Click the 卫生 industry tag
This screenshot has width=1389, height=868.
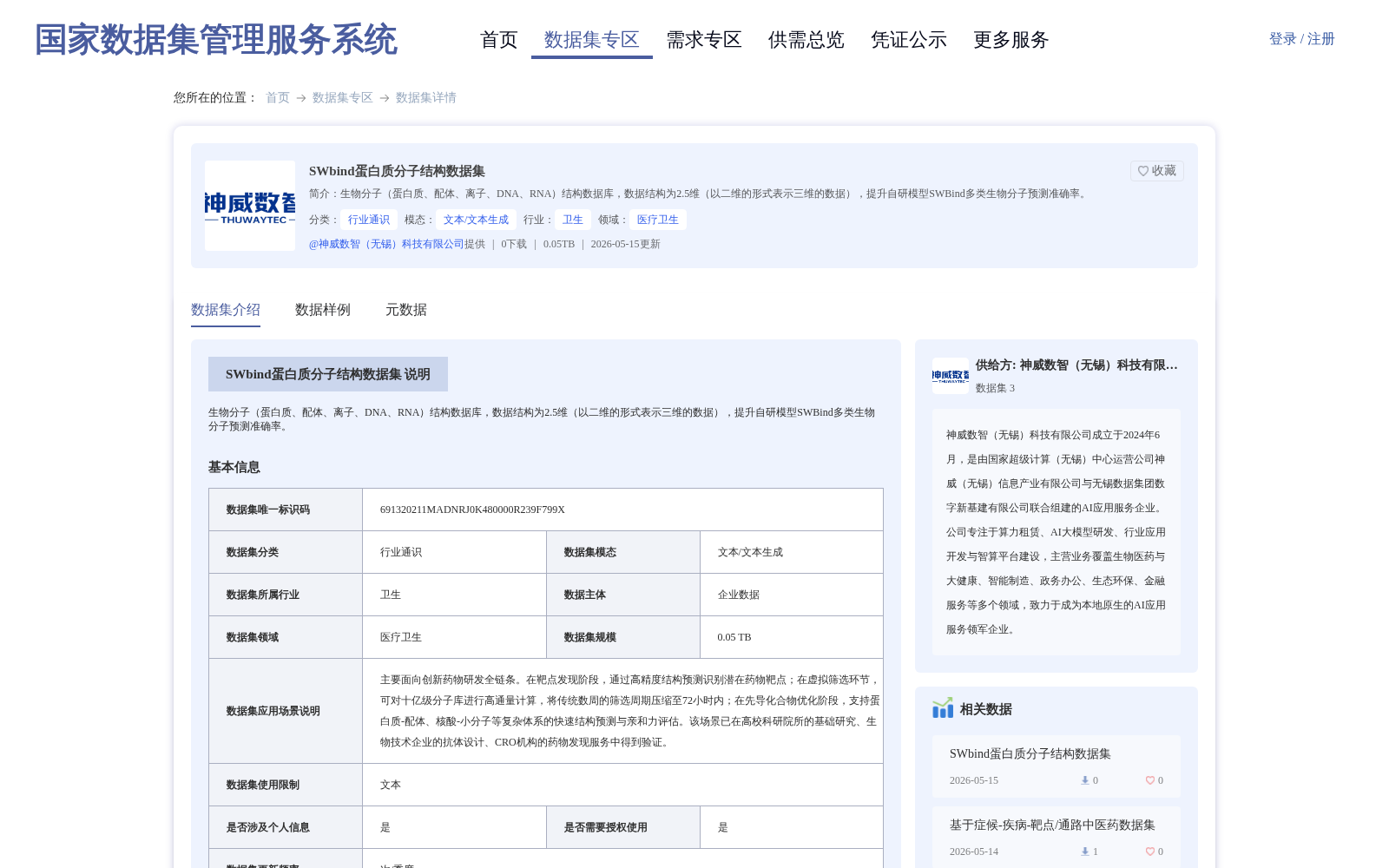[x=573, y=220]
